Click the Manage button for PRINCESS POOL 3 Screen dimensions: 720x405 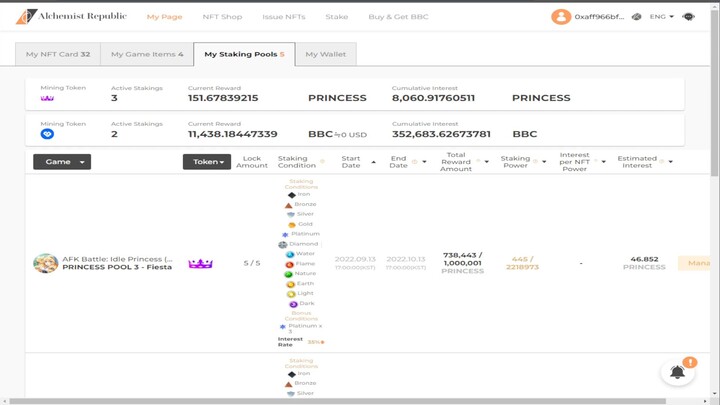(694, 263)
